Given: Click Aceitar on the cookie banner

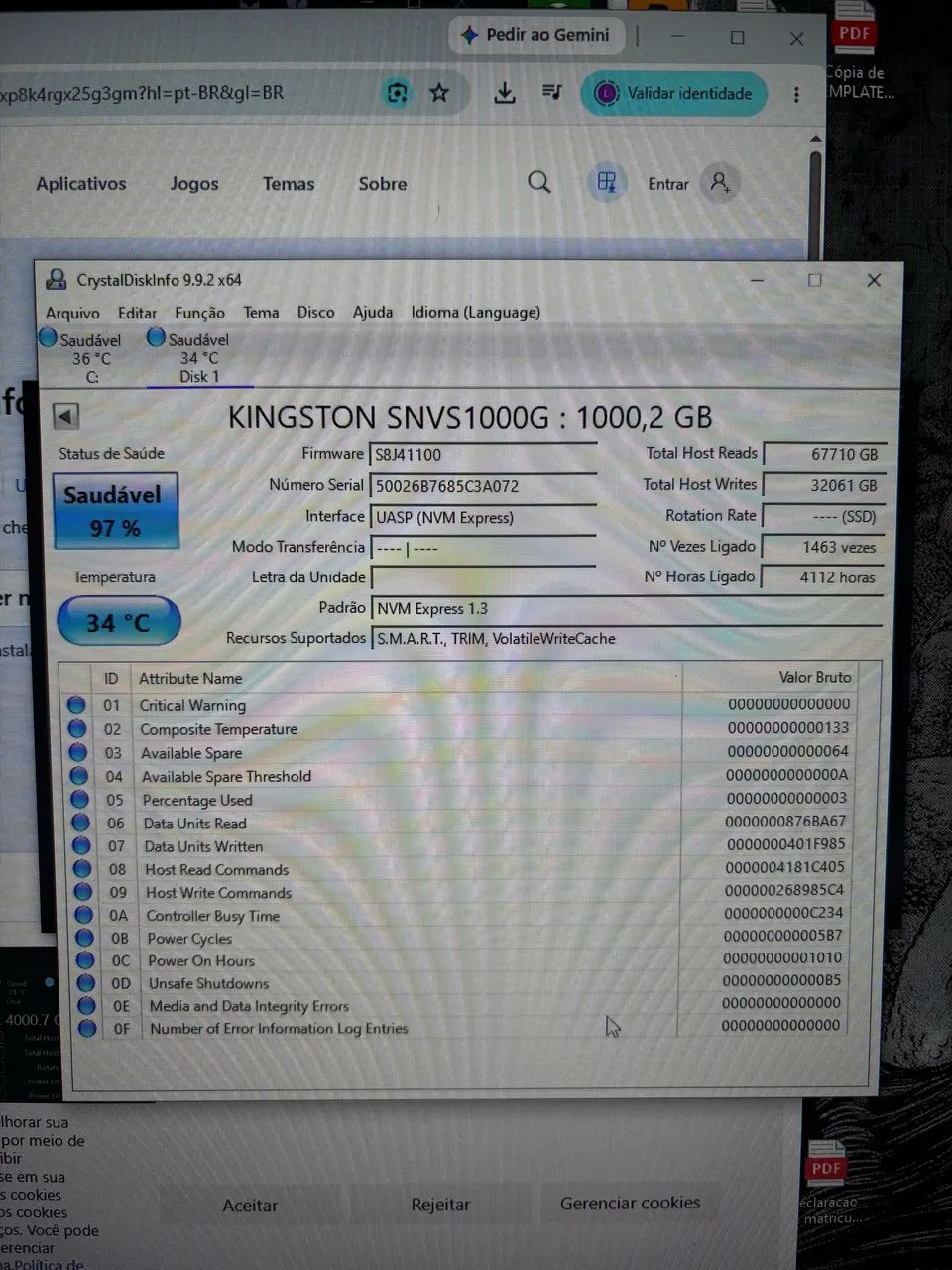Looking at the screenshot, I should click(x=250, y=1206).
